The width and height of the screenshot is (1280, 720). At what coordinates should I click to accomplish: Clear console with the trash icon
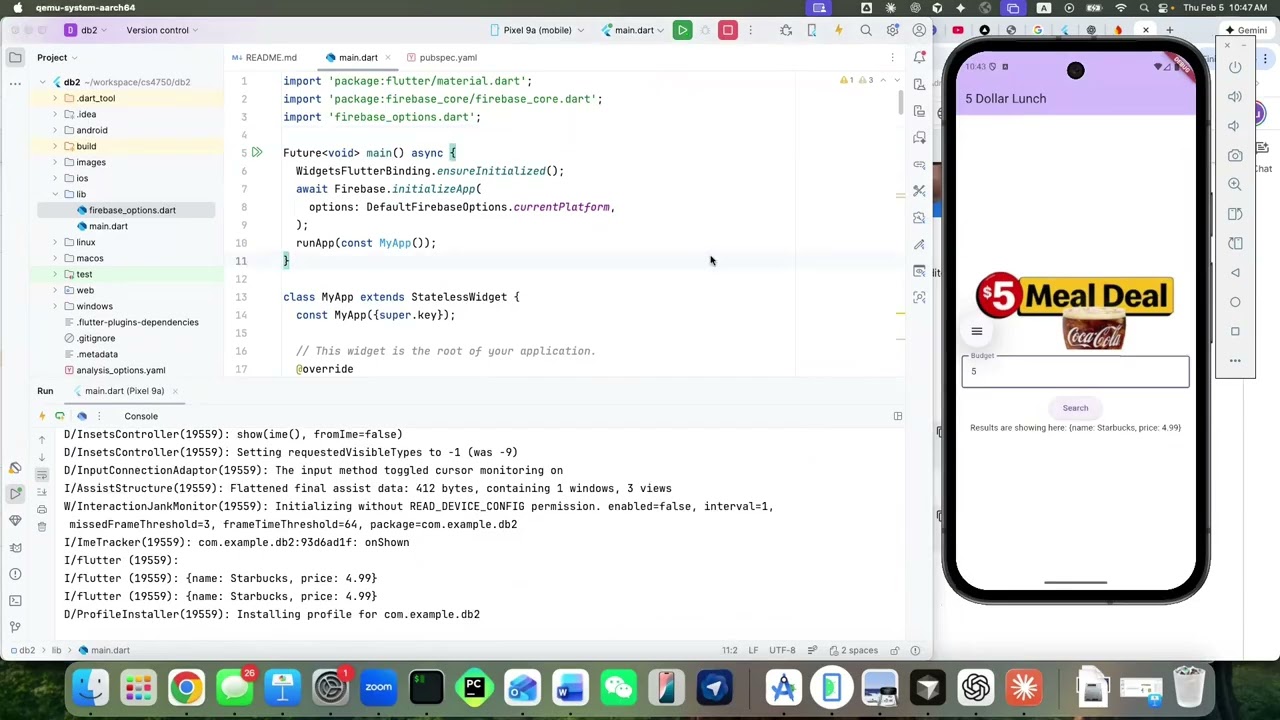(x=42, y=527)
